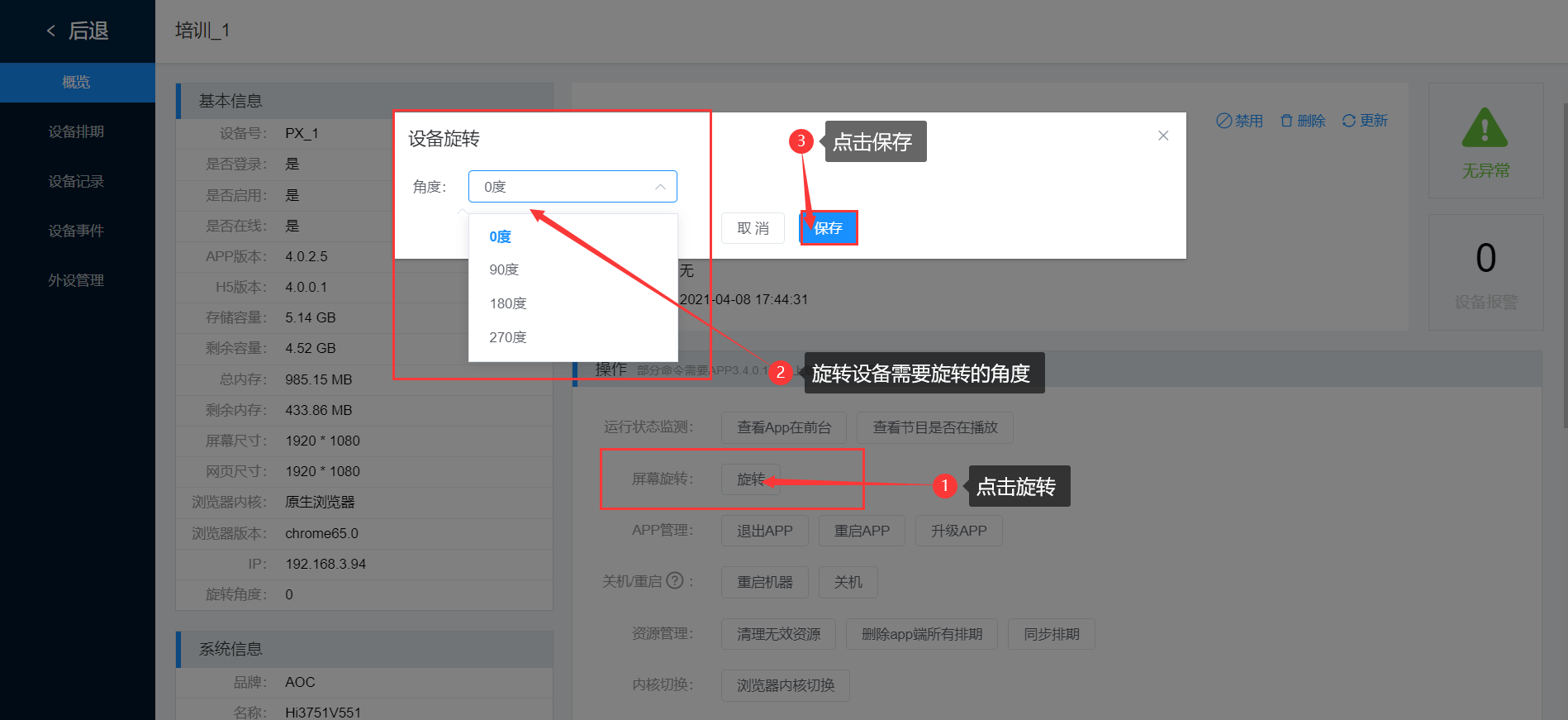Click the 基本信息 section header

click(x=364, y=101)
